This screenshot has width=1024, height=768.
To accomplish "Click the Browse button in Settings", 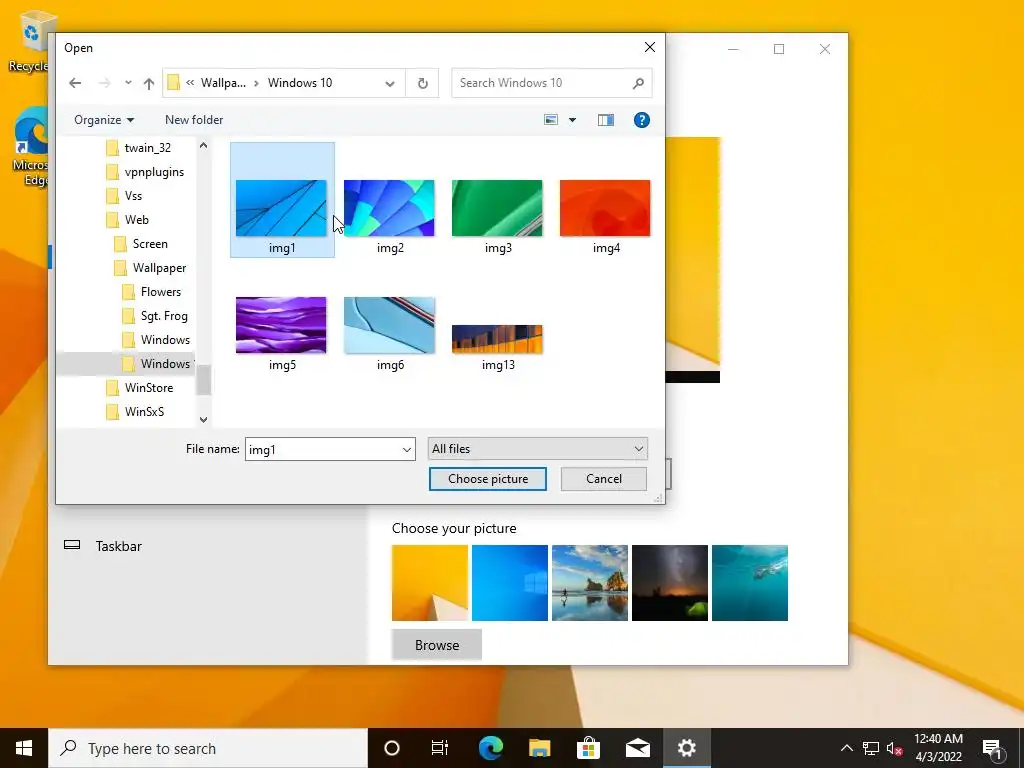I will point(437,645).
